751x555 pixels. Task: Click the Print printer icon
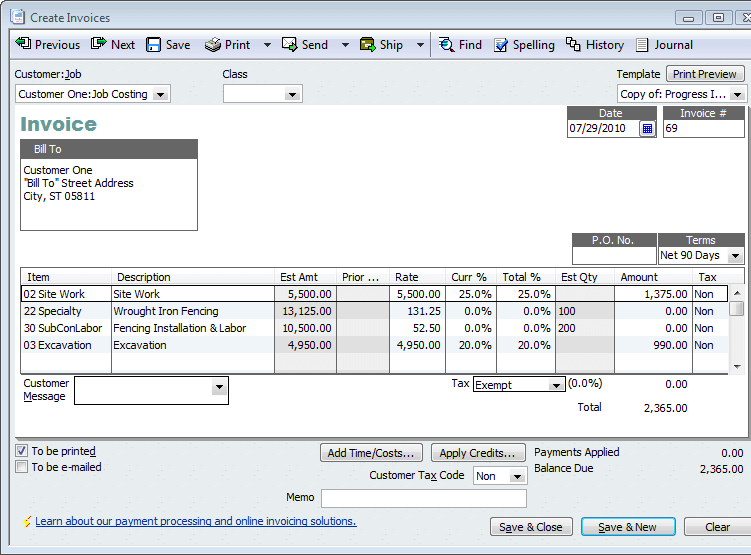point(213,45)
